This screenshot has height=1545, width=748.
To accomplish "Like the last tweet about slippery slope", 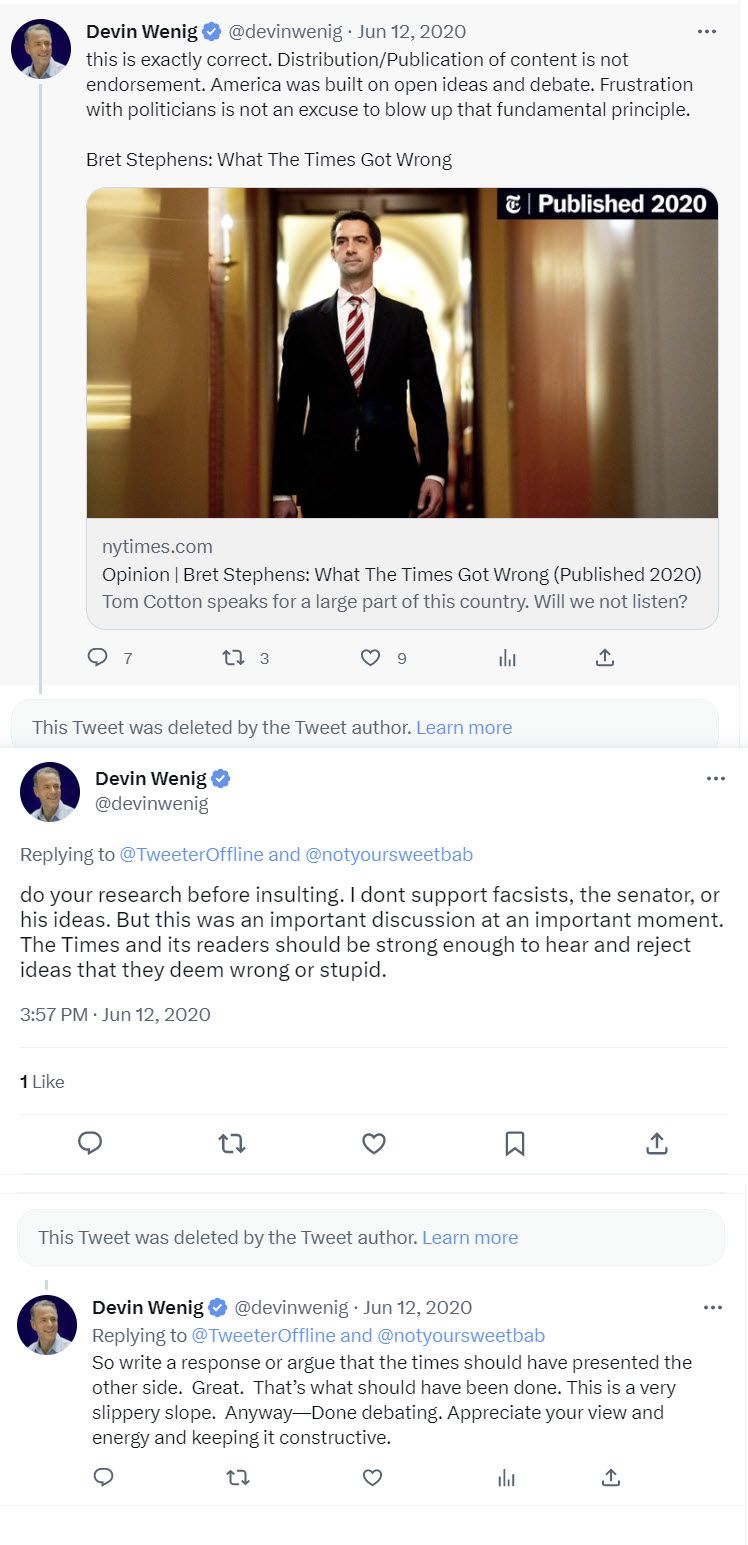I will [x=372, y=1477].
